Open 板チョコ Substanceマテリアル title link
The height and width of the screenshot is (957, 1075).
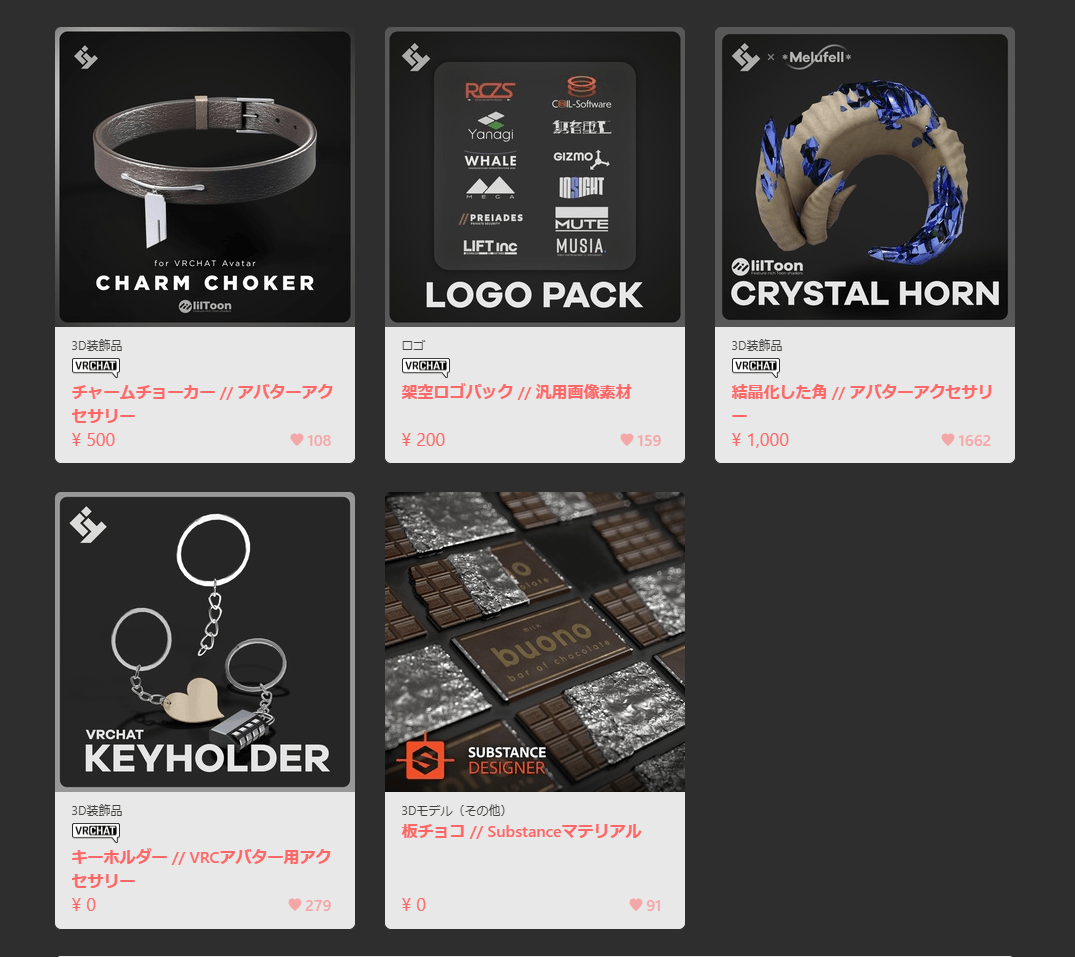click(521, 832)
